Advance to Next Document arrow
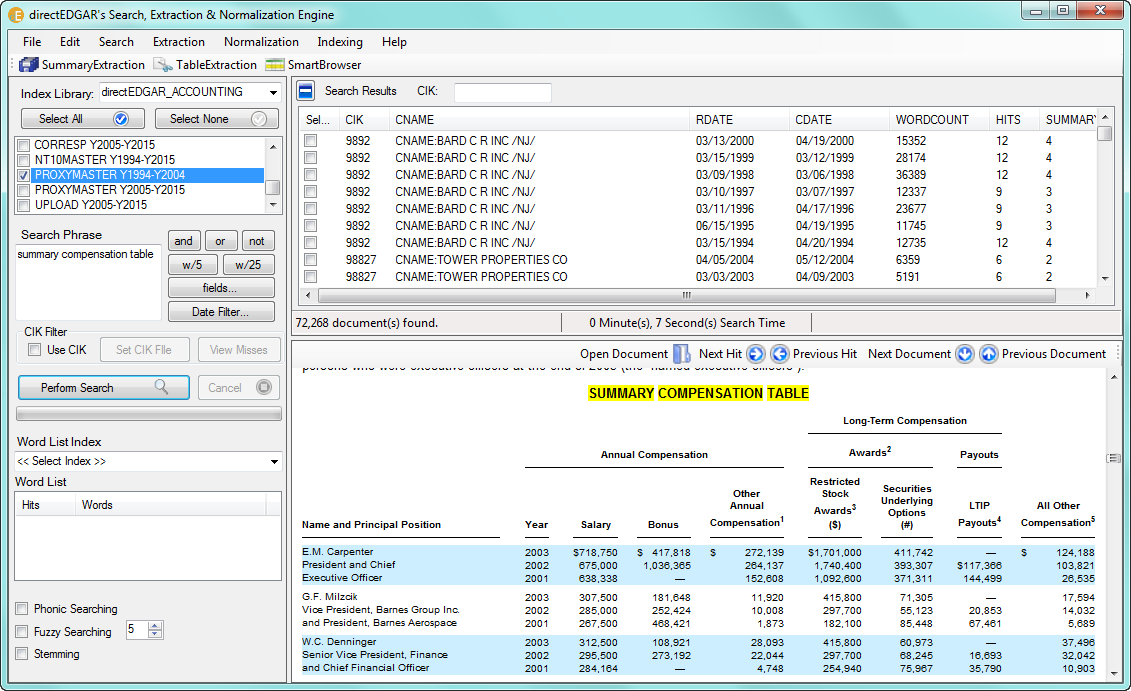1131x691 pixels. tap(964, 354)
